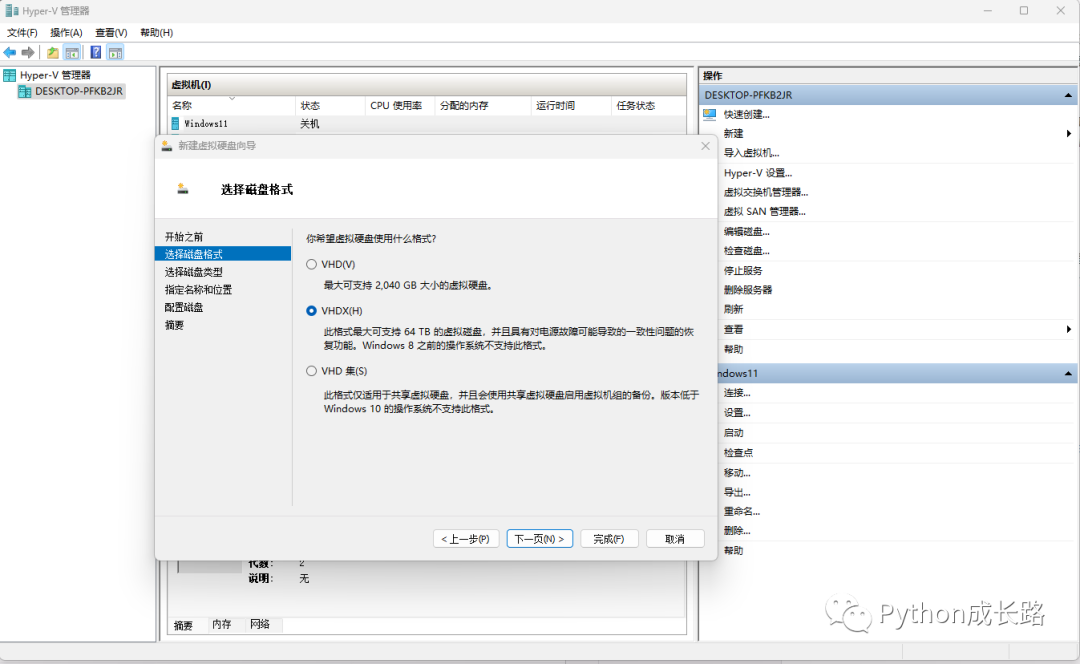Switch to the 摘要 tab at bottom
Image resolution: width=1080 pixels, height=664 pixels.
[183, 625]
